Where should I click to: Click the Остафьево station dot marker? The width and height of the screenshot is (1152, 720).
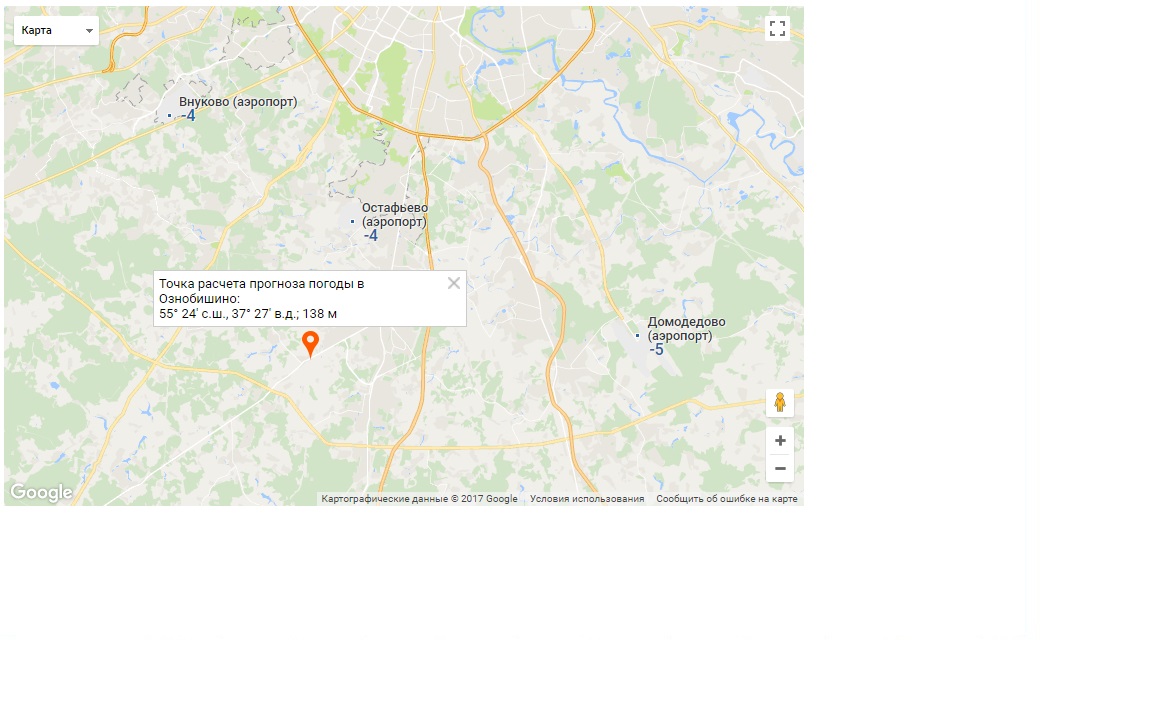[353, 221]
